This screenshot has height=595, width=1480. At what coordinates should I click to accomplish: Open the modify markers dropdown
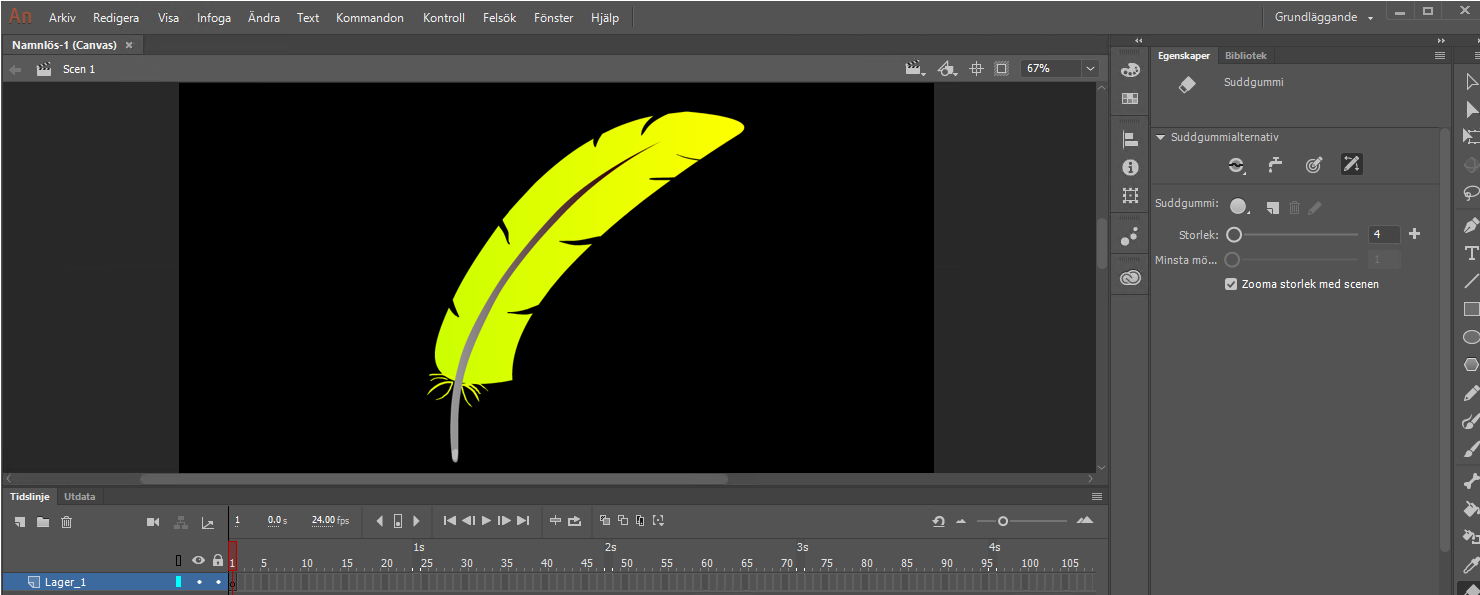coord(658,521)
